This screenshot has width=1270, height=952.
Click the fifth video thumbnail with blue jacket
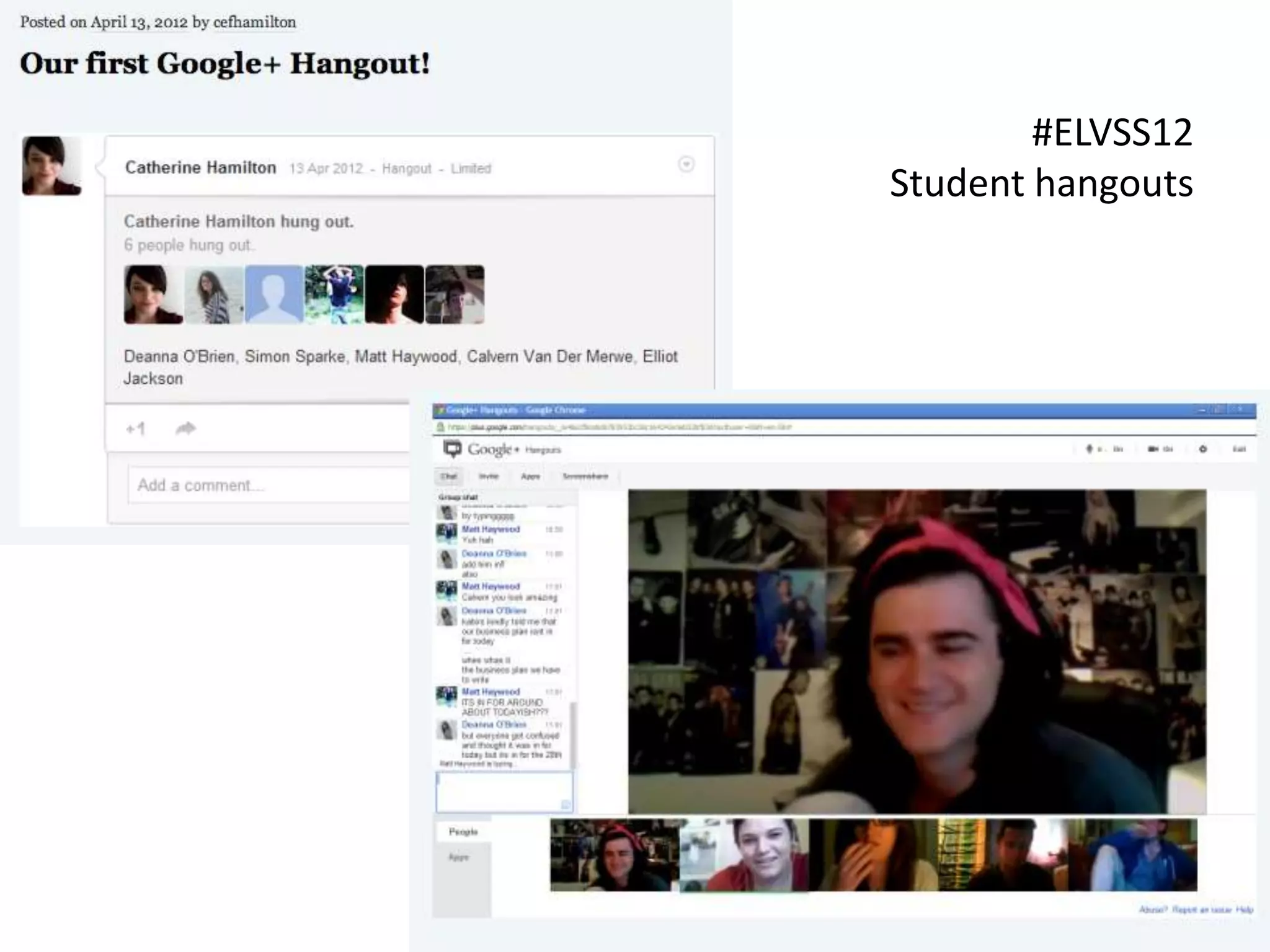click(1132, 855)
